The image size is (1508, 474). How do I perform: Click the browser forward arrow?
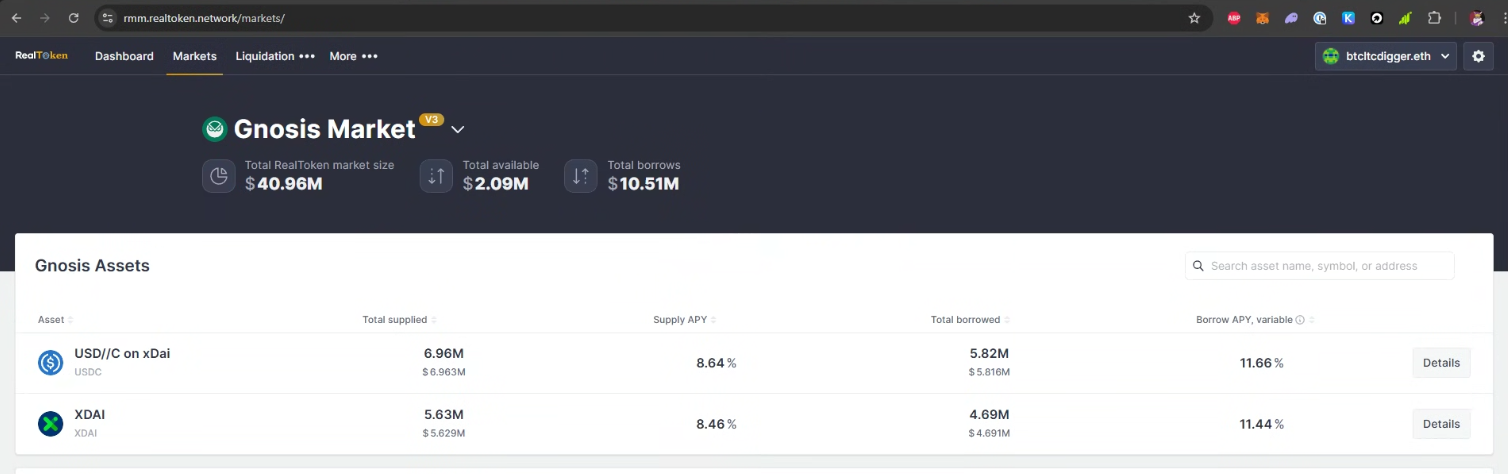[44, 18]
